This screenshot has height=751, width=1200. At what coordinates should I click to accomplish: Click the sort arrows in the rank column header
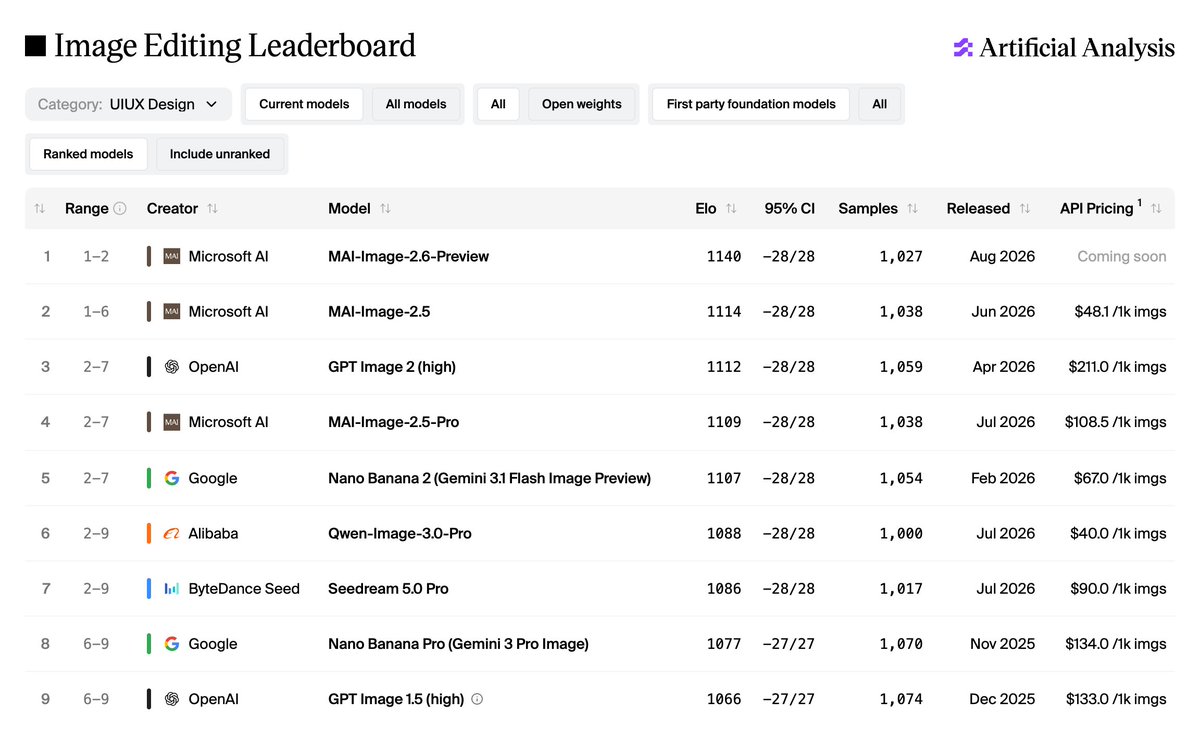click(40, 208)
